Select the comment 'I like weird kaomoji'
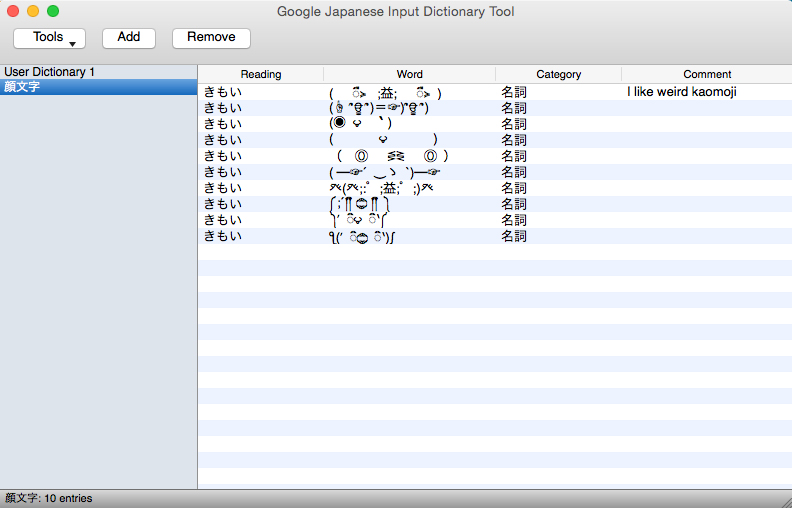 click(682, 92)
